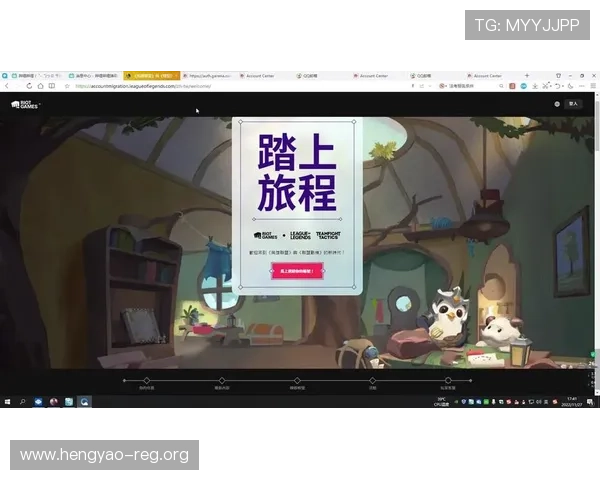The width and height of the screenshot is (600, 480).
Task: Click the 登入 login button
Action: click(x=573, y=104)
